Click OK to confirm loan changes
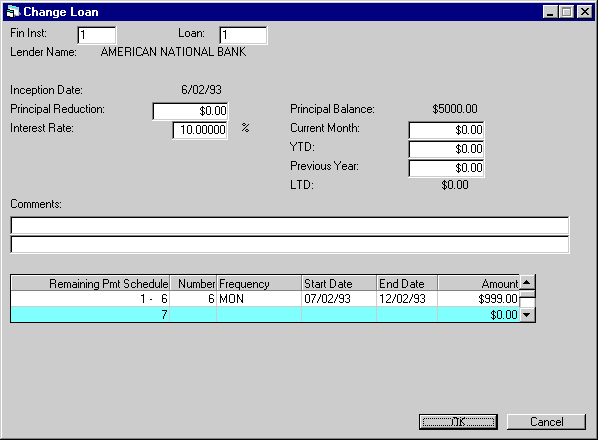 [x=458, y=422]
